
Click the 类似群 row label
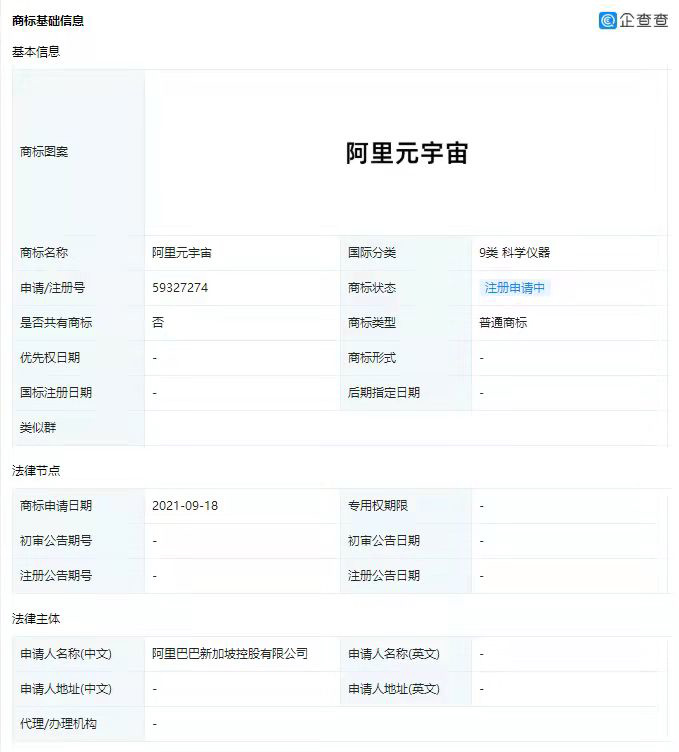click(x=38, y=428)
